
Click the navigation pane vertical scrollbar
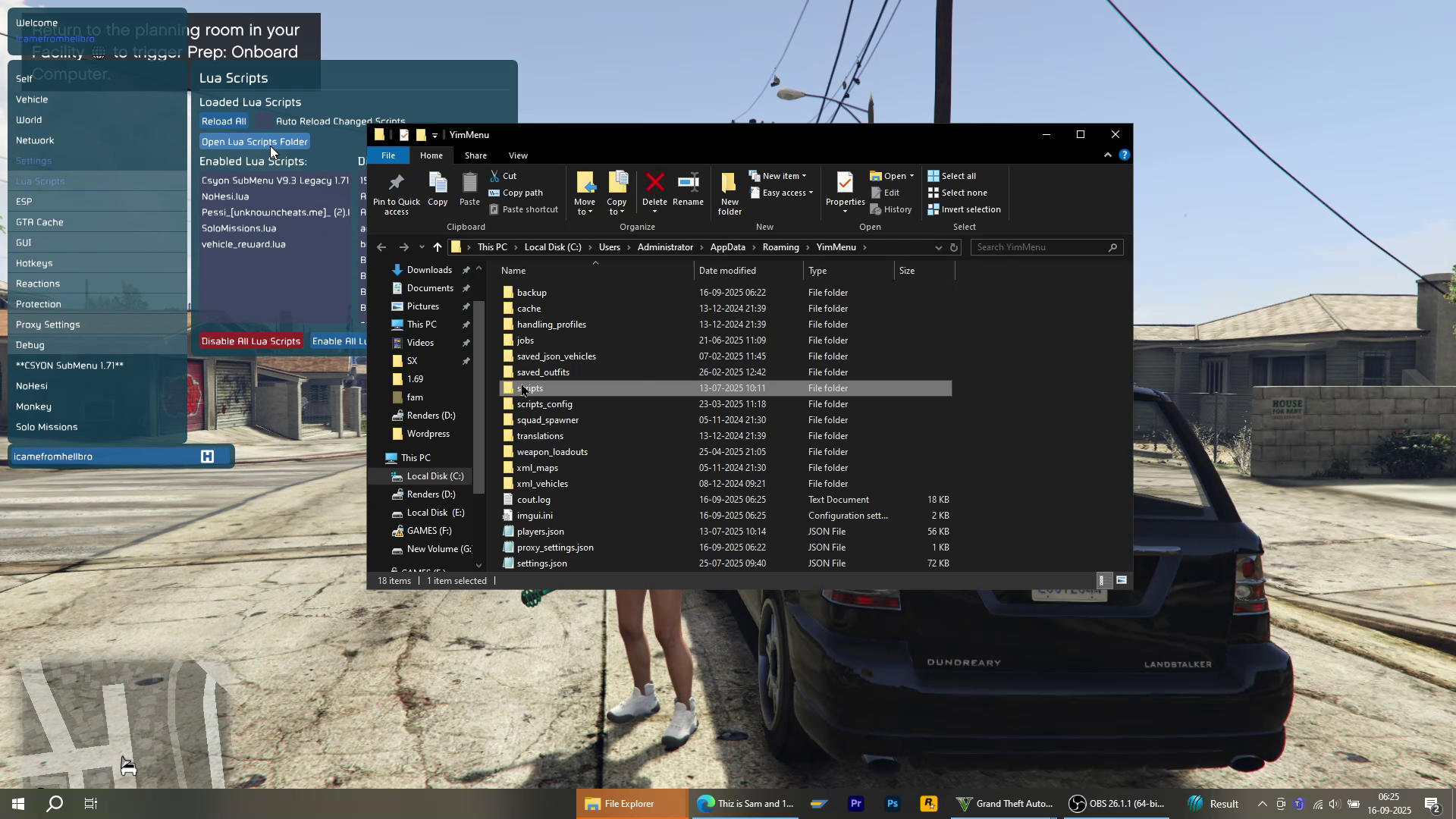479,394
